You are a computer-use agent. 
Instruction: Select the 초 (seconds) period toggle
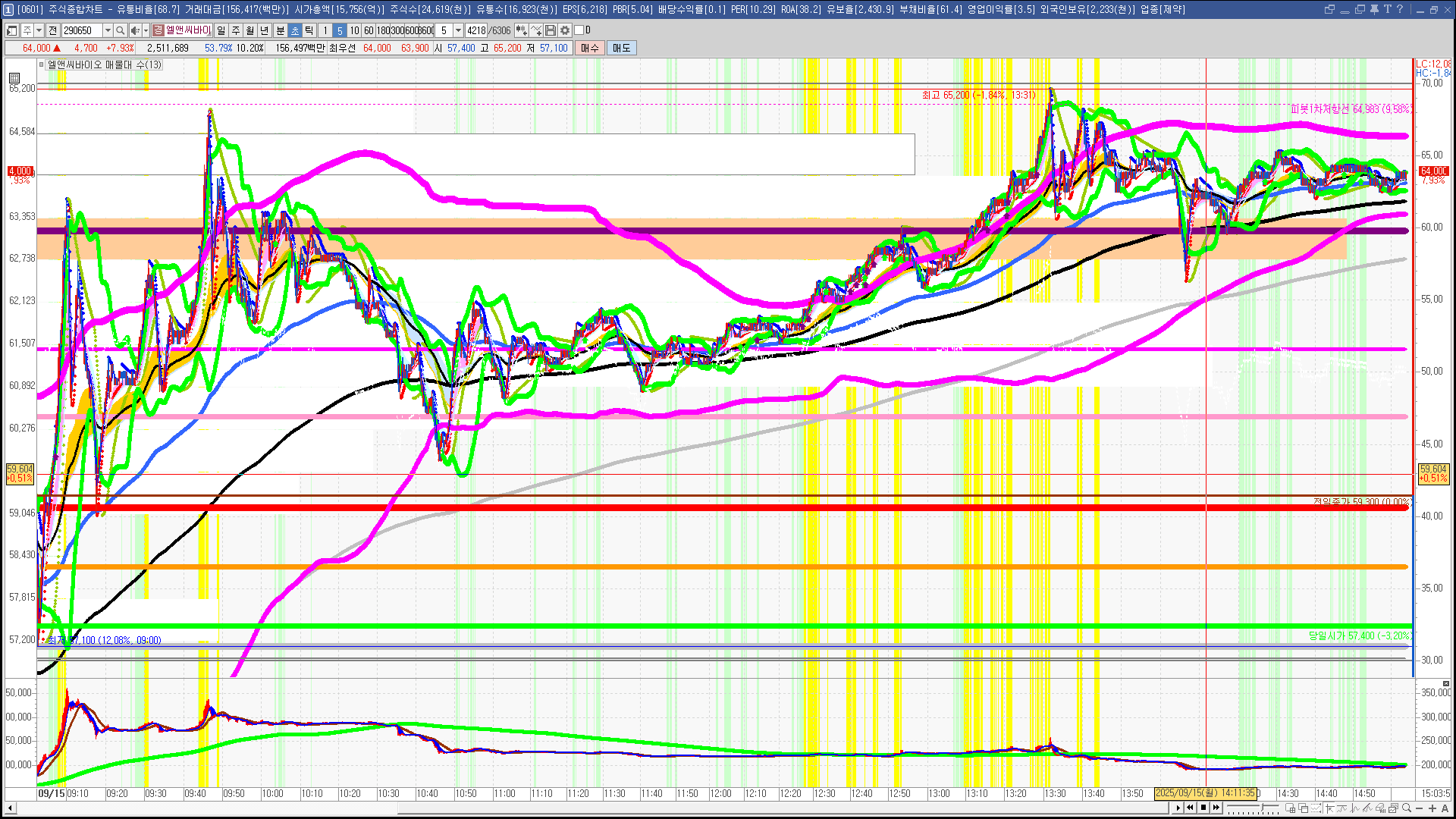tap(295, 30)
